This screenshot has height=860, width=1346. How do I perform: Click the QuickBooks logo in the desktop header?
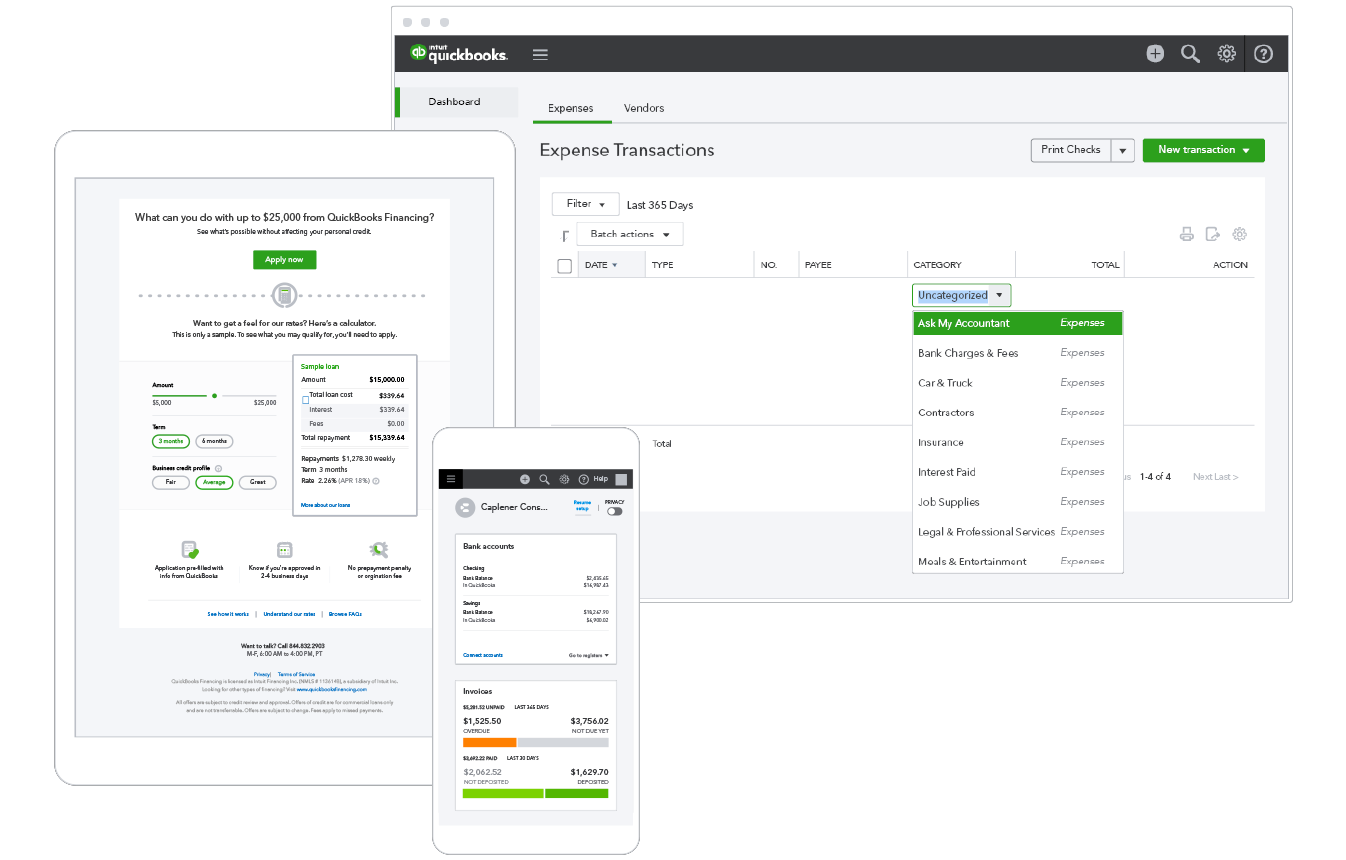click(458, 53)
